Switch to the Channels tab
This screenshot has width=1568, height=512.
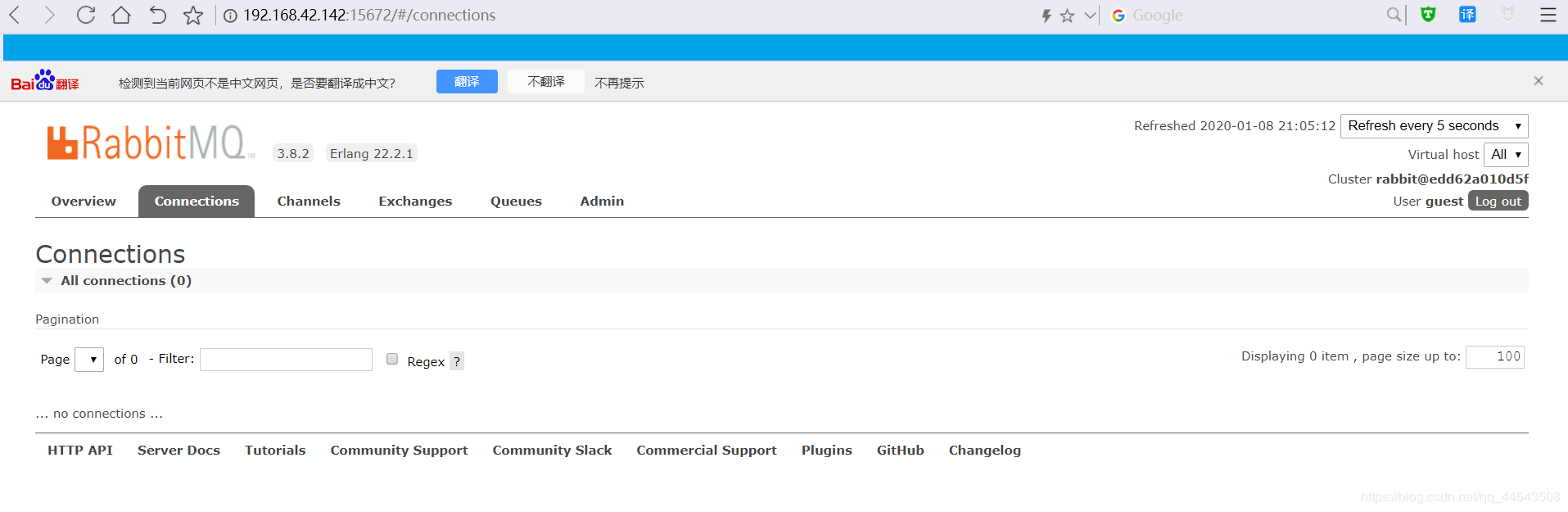pyautogui.click(x=309, y=202)
